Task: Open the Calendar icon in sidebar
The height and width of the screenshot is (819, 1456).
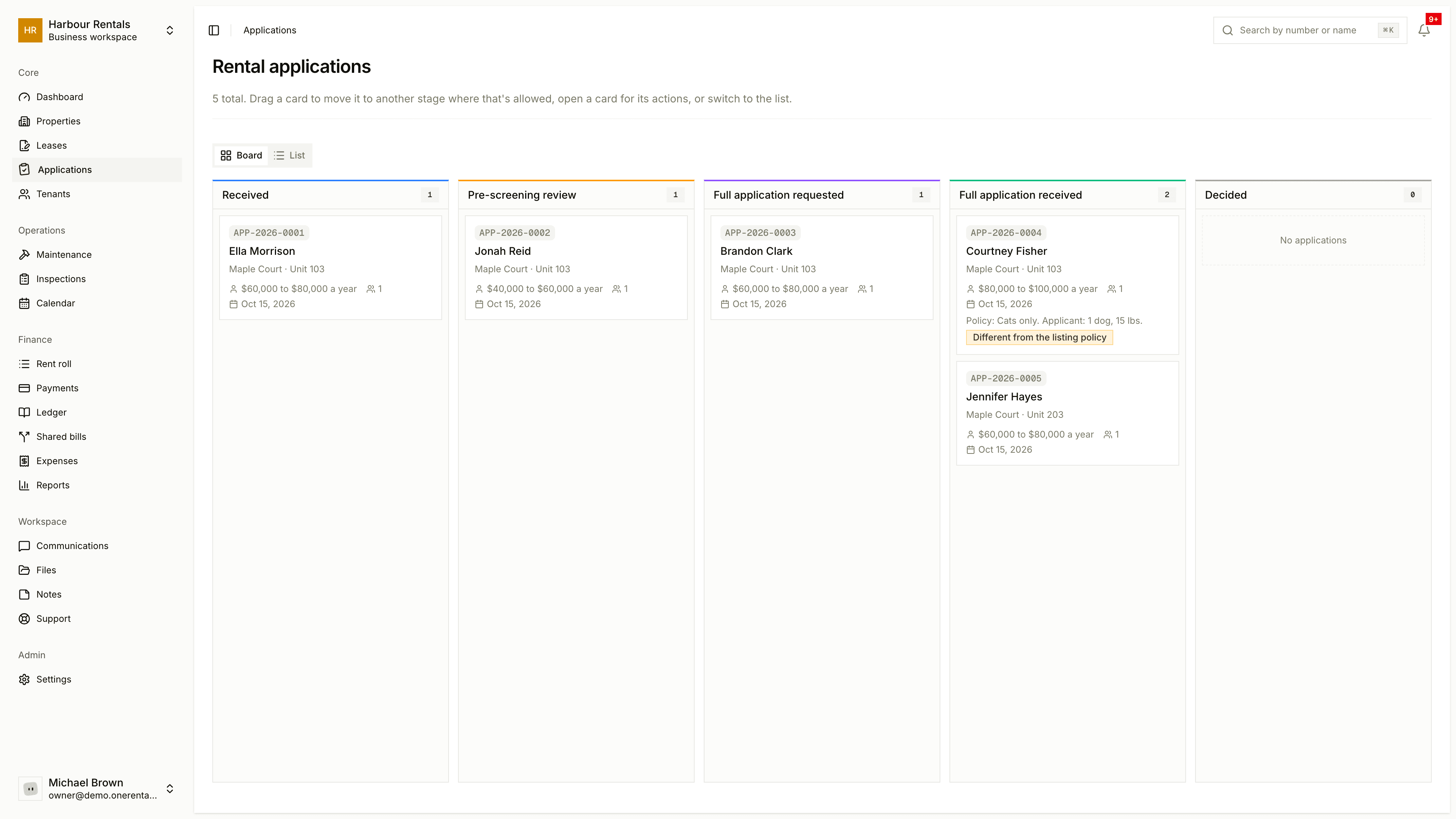Action: tap(24, 303)
